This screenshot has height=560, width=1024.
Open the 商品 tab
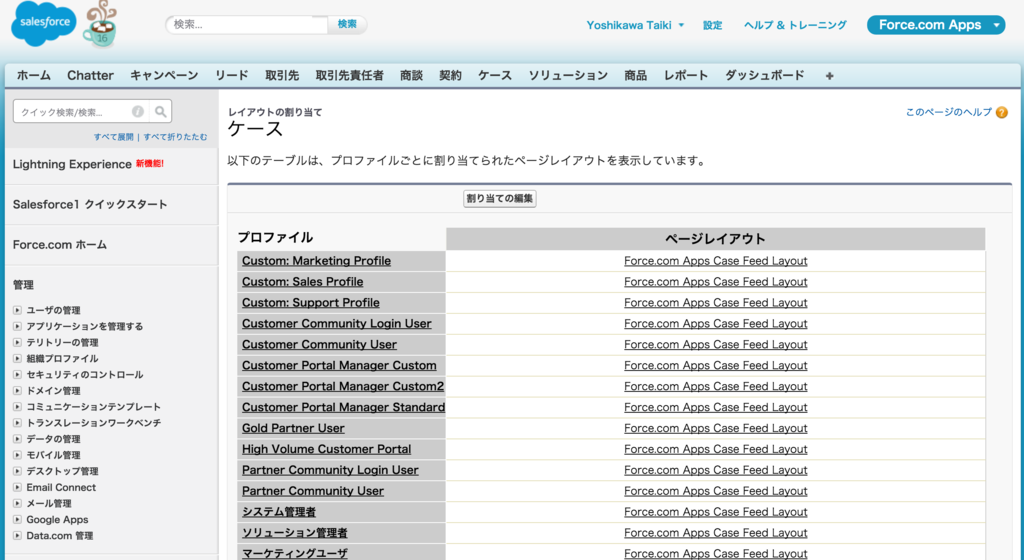635,76
